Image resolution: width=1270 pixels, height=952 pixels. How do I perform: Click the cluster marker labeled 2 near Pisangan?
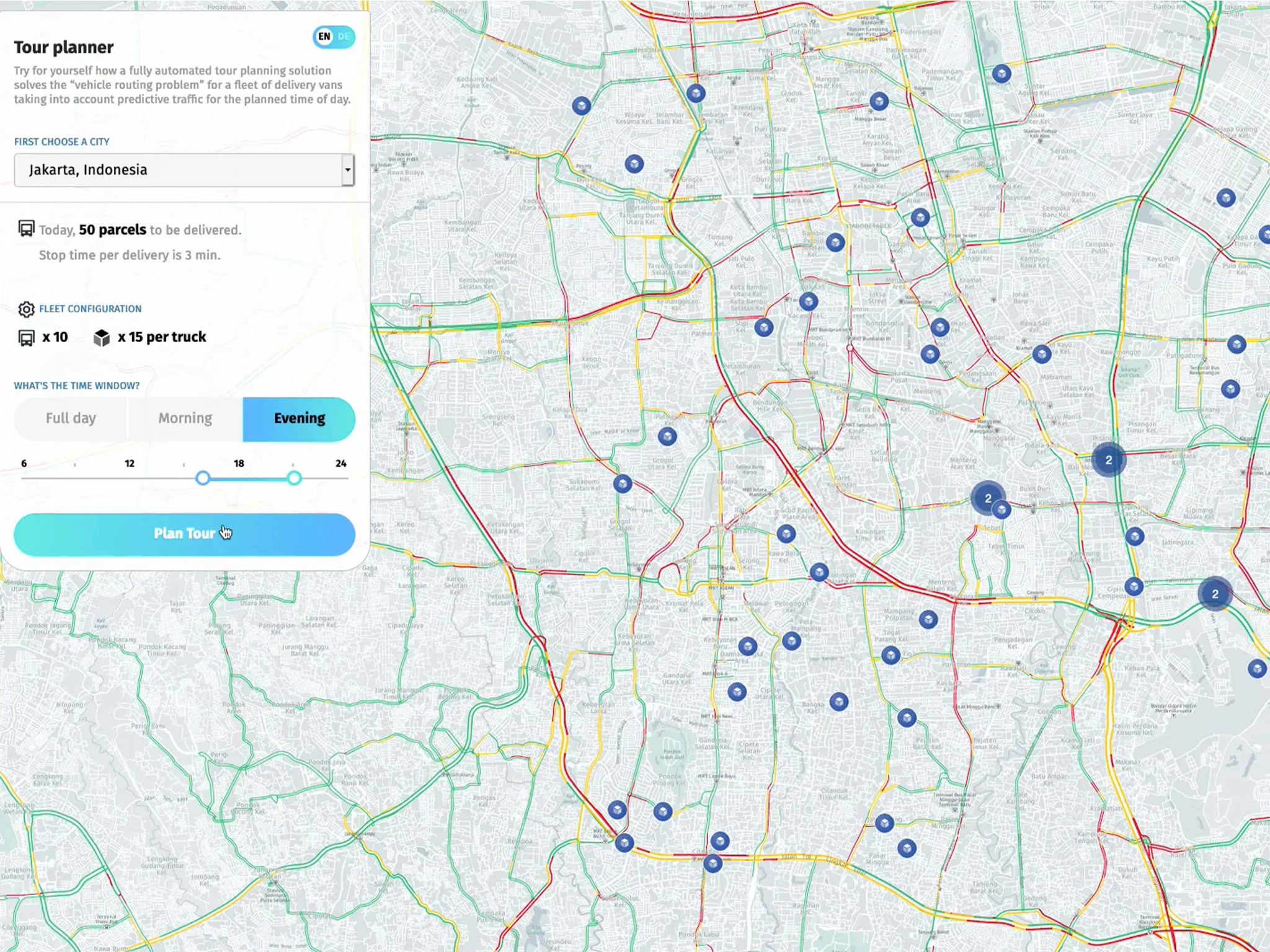1108,459
